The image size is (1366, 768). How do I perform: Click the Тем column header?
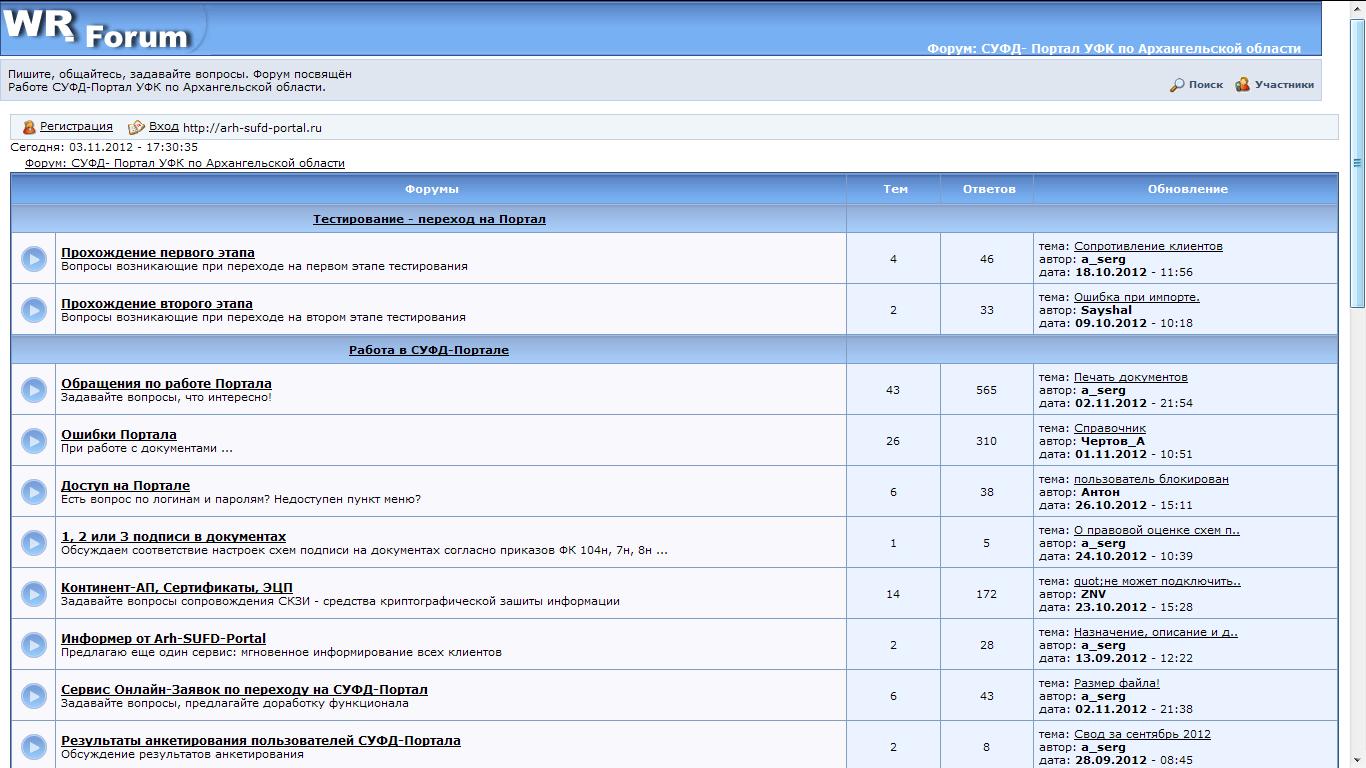895,189
